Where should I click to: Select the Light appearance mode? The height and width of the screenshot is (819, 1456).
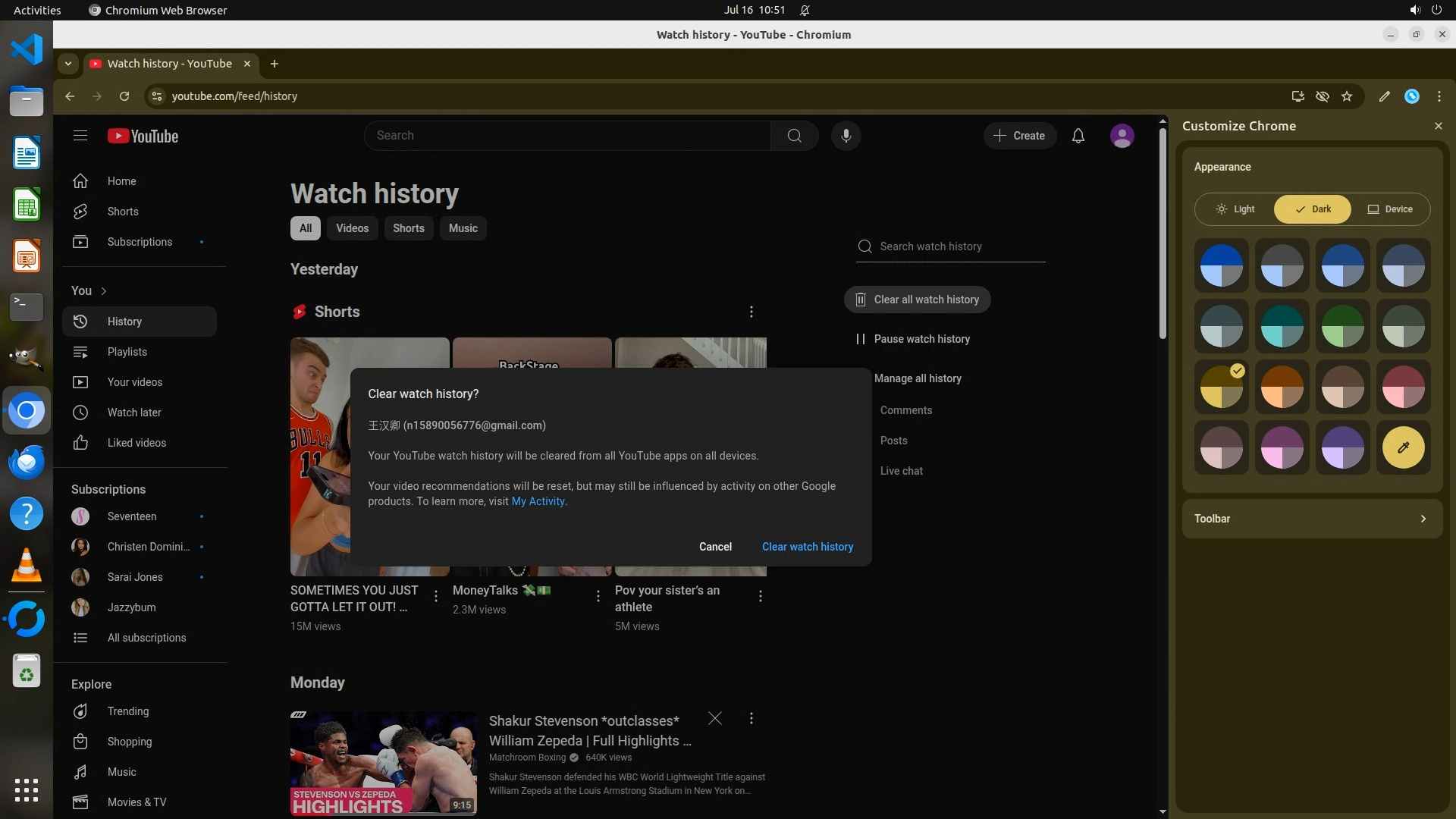coord(1235,209)
